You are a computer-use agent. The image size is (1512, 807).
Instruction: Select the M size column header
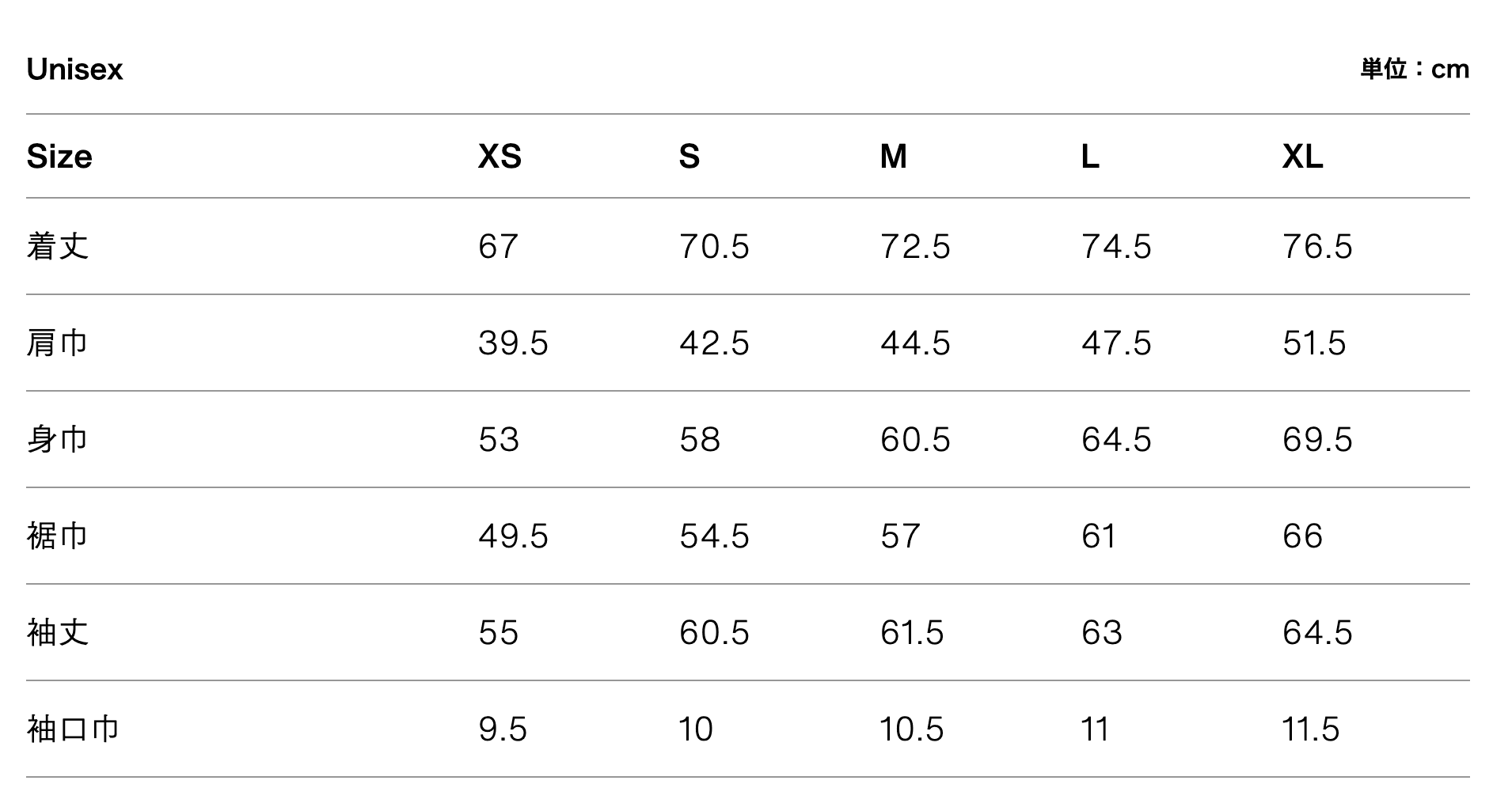click(893, 157)
